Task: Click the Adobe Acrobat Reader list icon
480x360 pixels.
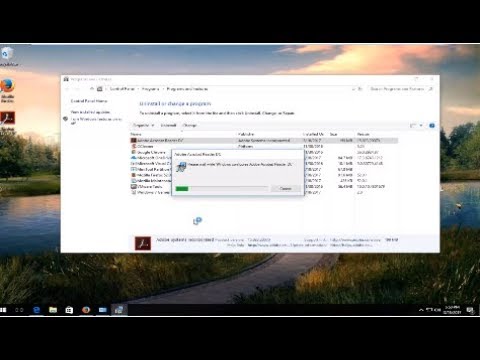Action: point(134,140)
